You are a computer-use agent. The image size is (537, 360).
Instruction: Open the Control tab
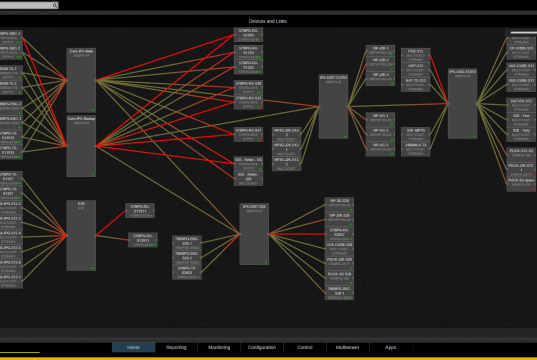[305, 347]
